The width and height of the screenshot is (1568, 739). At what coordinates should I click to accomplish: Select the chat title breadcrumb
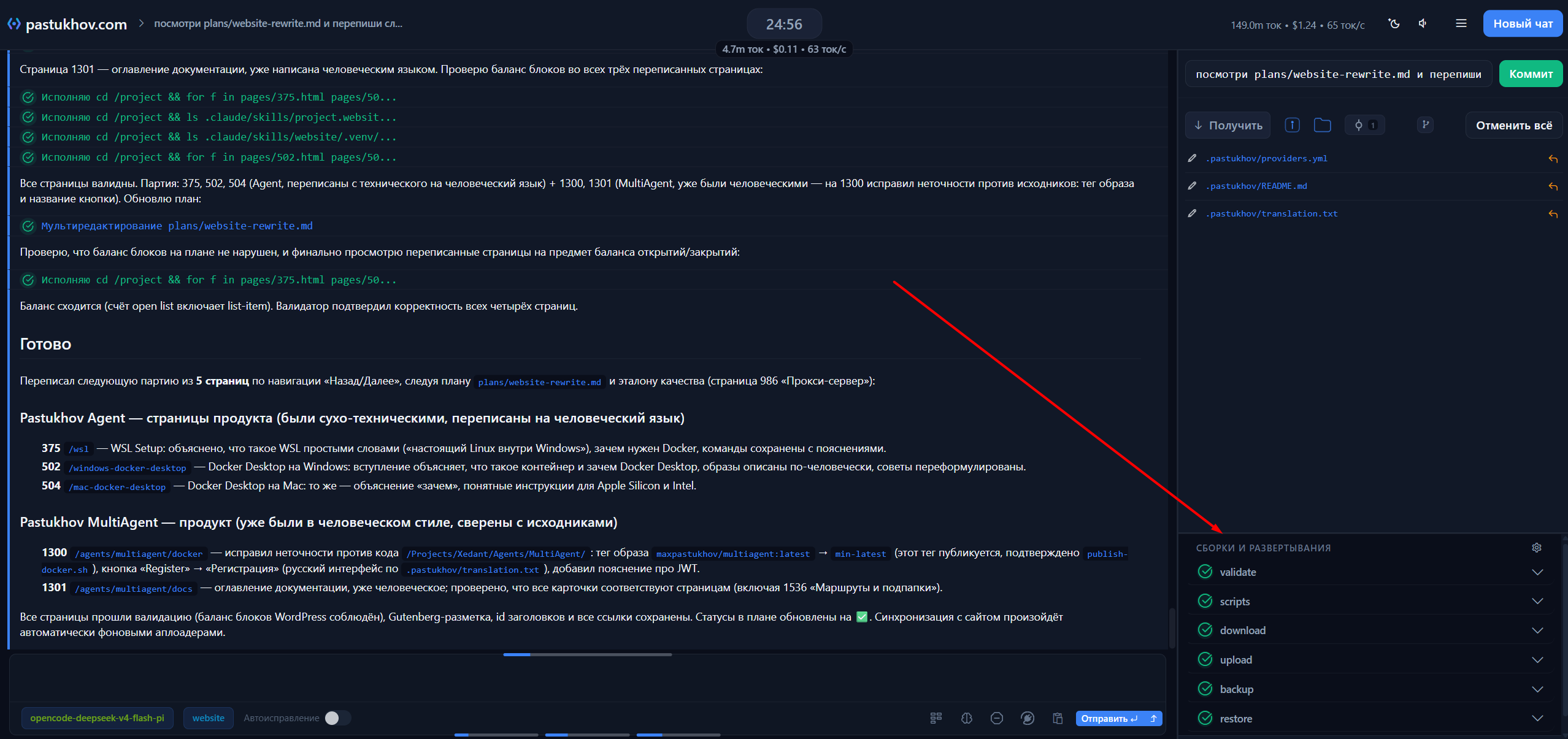click(278, 23)
